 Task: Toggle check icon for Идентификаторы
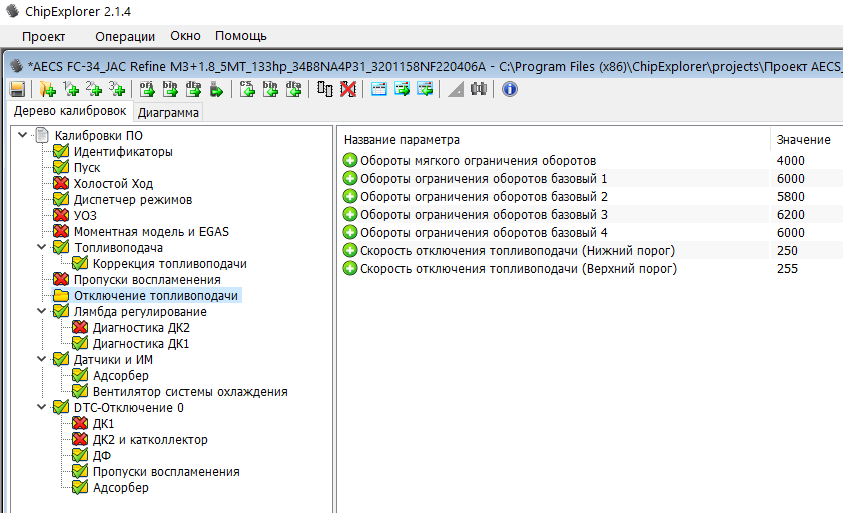[x=61, y=152]
